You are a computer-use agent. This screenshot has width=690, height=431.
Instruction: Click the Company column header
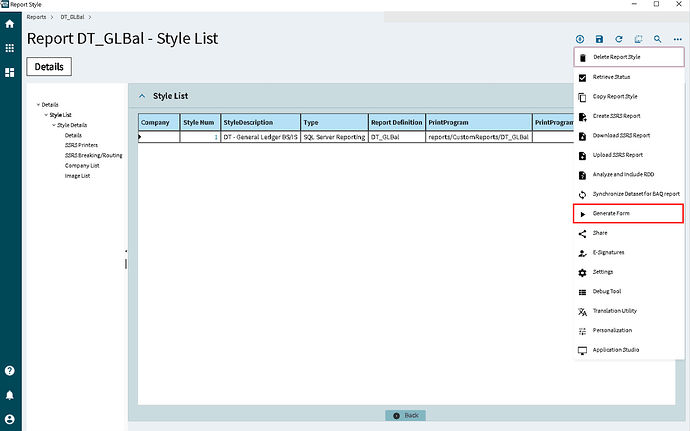(159, 122)
